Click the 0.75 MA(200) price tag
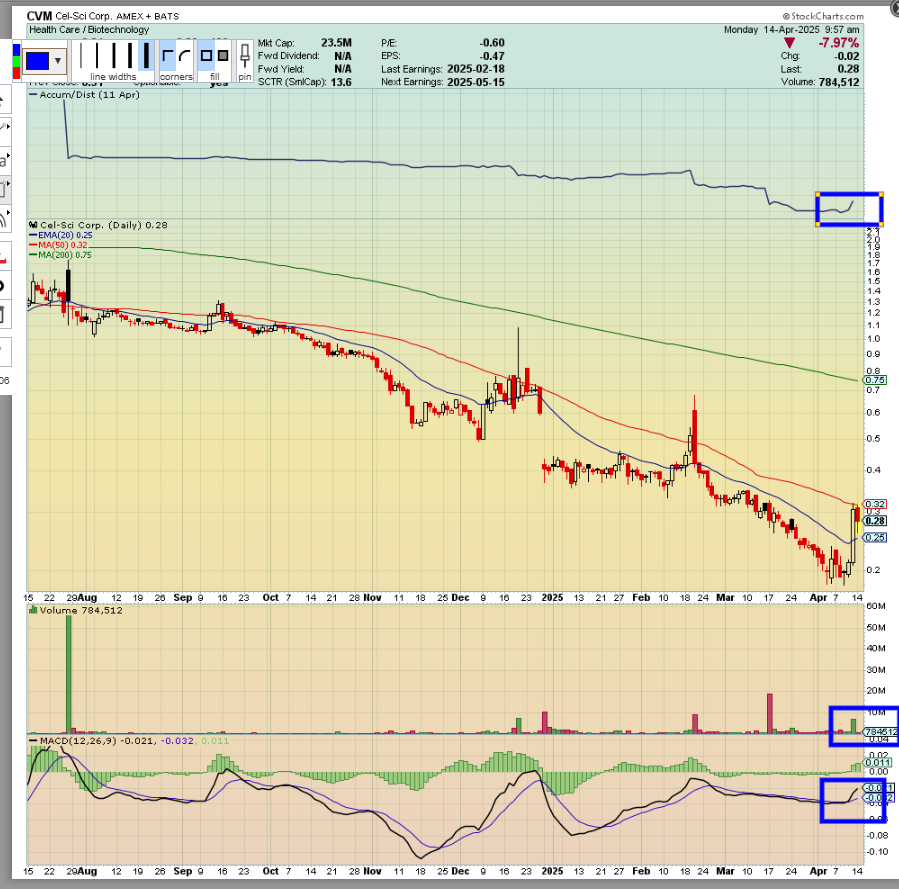The height and width of the screenshot is (889, 899). point(875,379)
